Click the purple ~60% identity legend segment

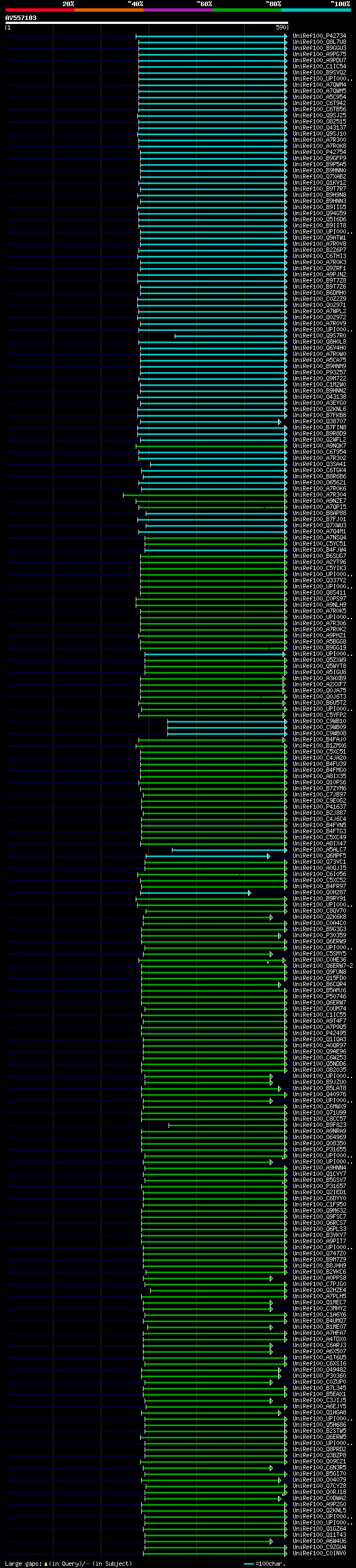[x=177, y=10]
